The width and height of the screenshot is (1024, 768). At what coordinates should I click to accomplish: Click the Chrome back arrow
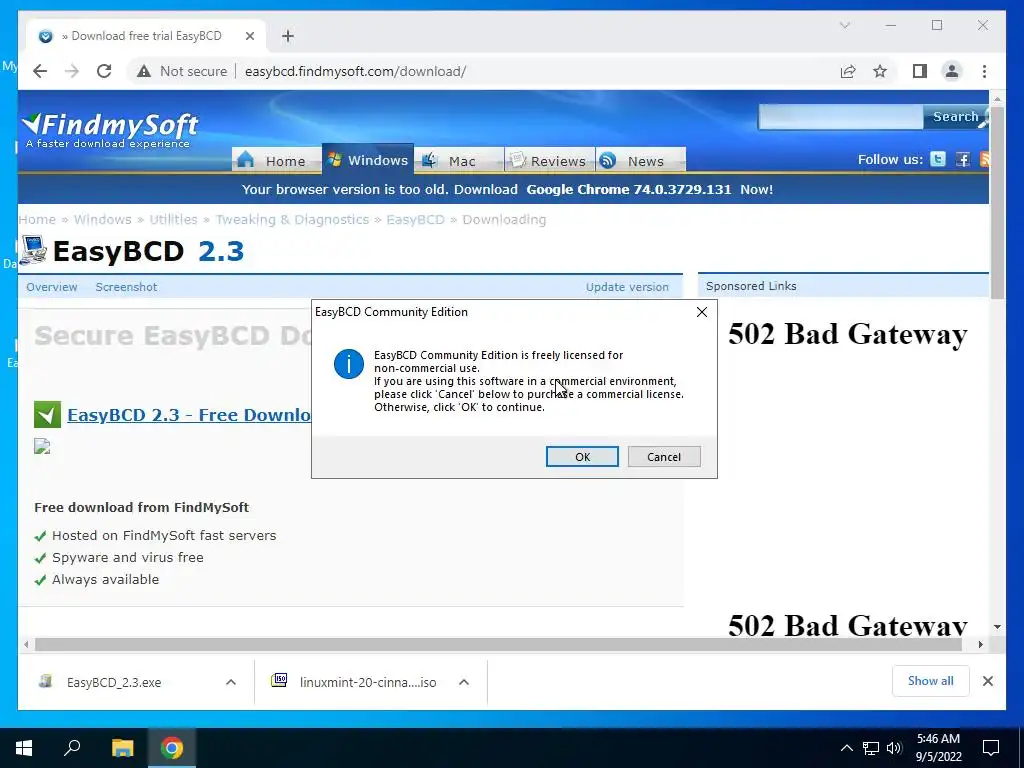click(x=40, y=71)
